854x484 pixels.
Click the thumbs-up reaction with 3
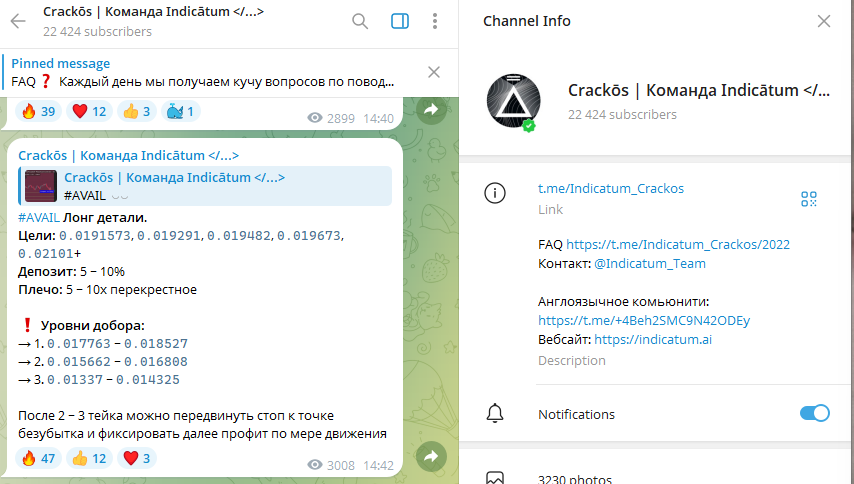pos(137,111)
